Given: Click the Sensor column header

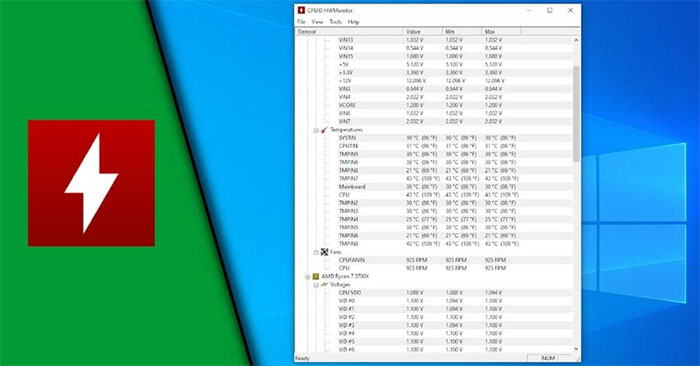Looking at the screenshot, I should tap(349, 32).
